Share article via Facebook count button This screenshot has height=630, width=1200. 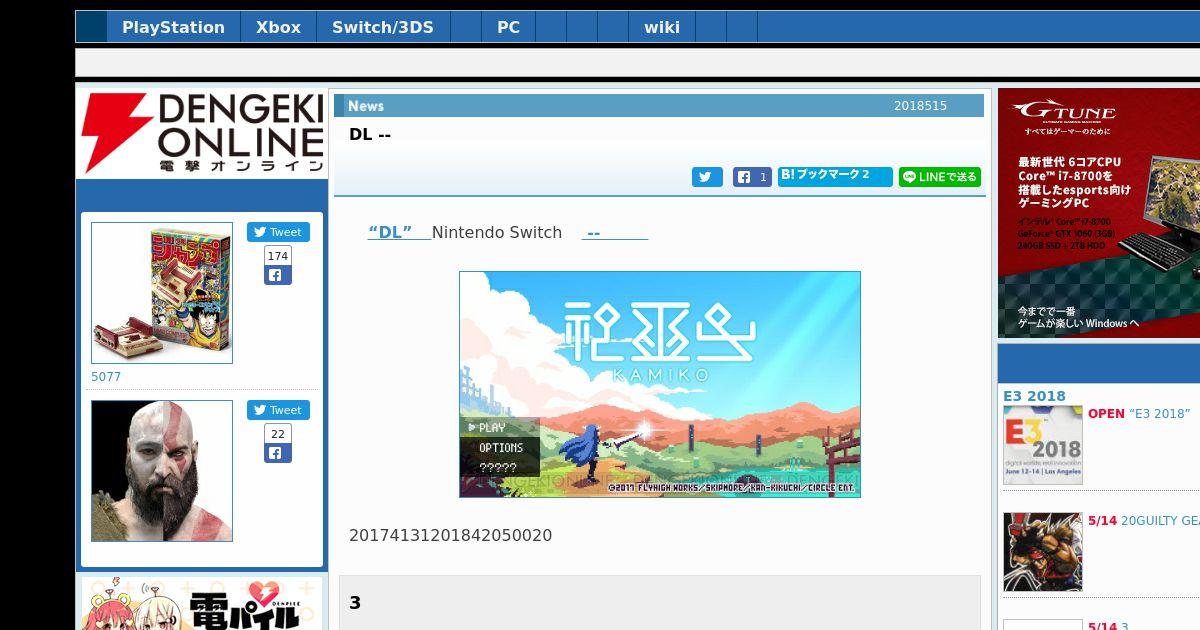pos(752,177)
